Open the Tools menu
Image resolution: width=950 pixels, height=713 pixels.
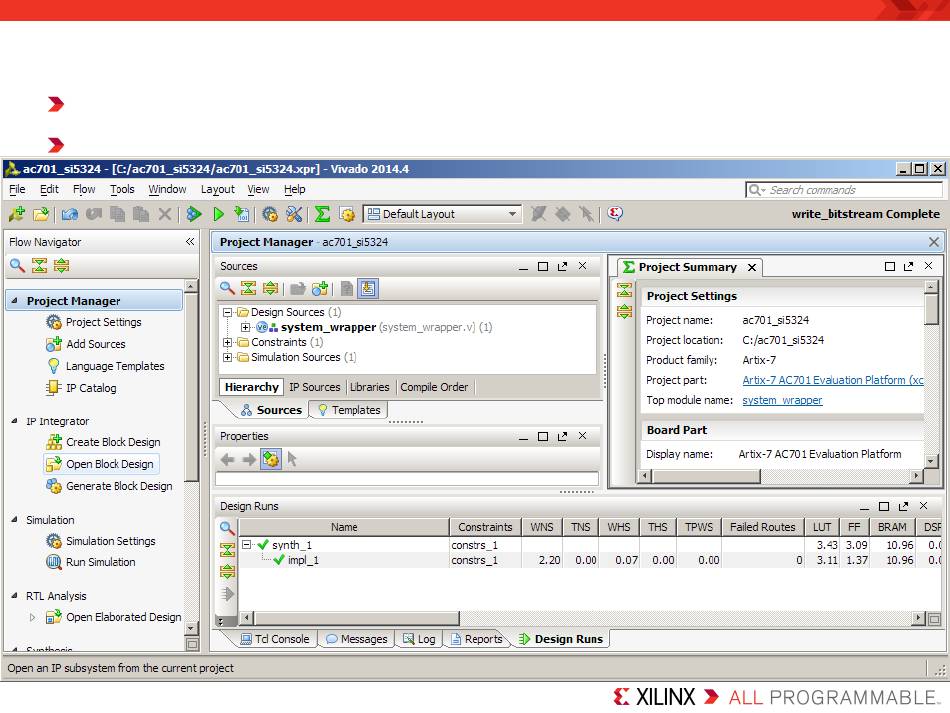coord(122,190)
